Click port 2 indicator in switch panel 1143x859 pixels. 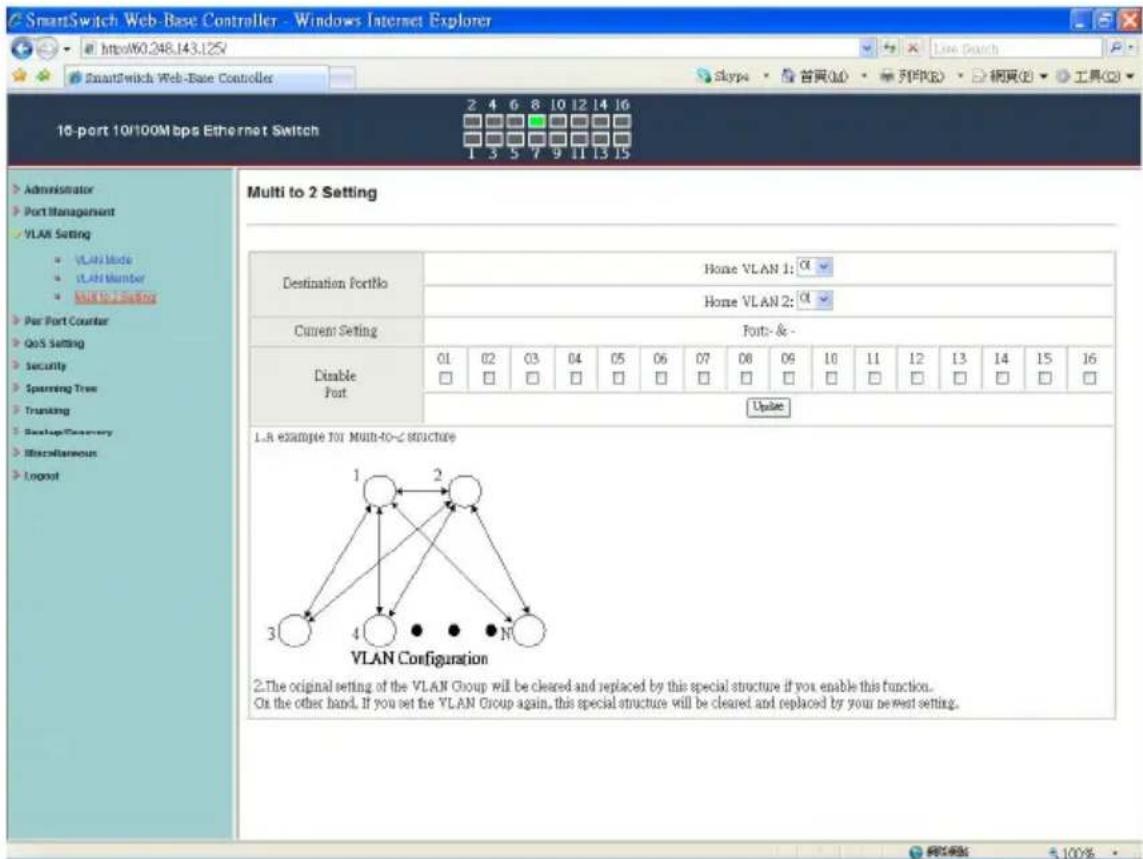[x=472, y=122]
